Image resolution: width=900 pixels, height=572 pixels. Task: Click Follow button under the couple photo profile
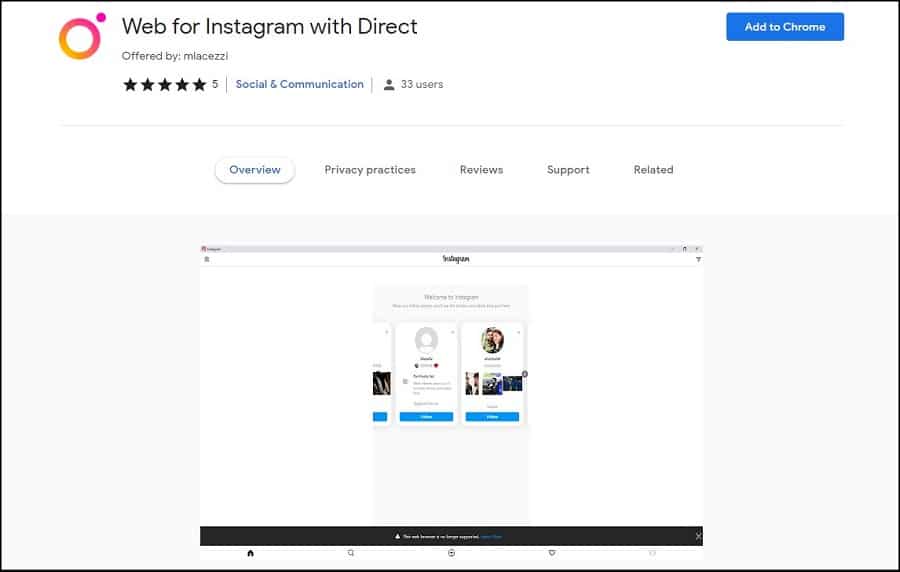[492, 417]
